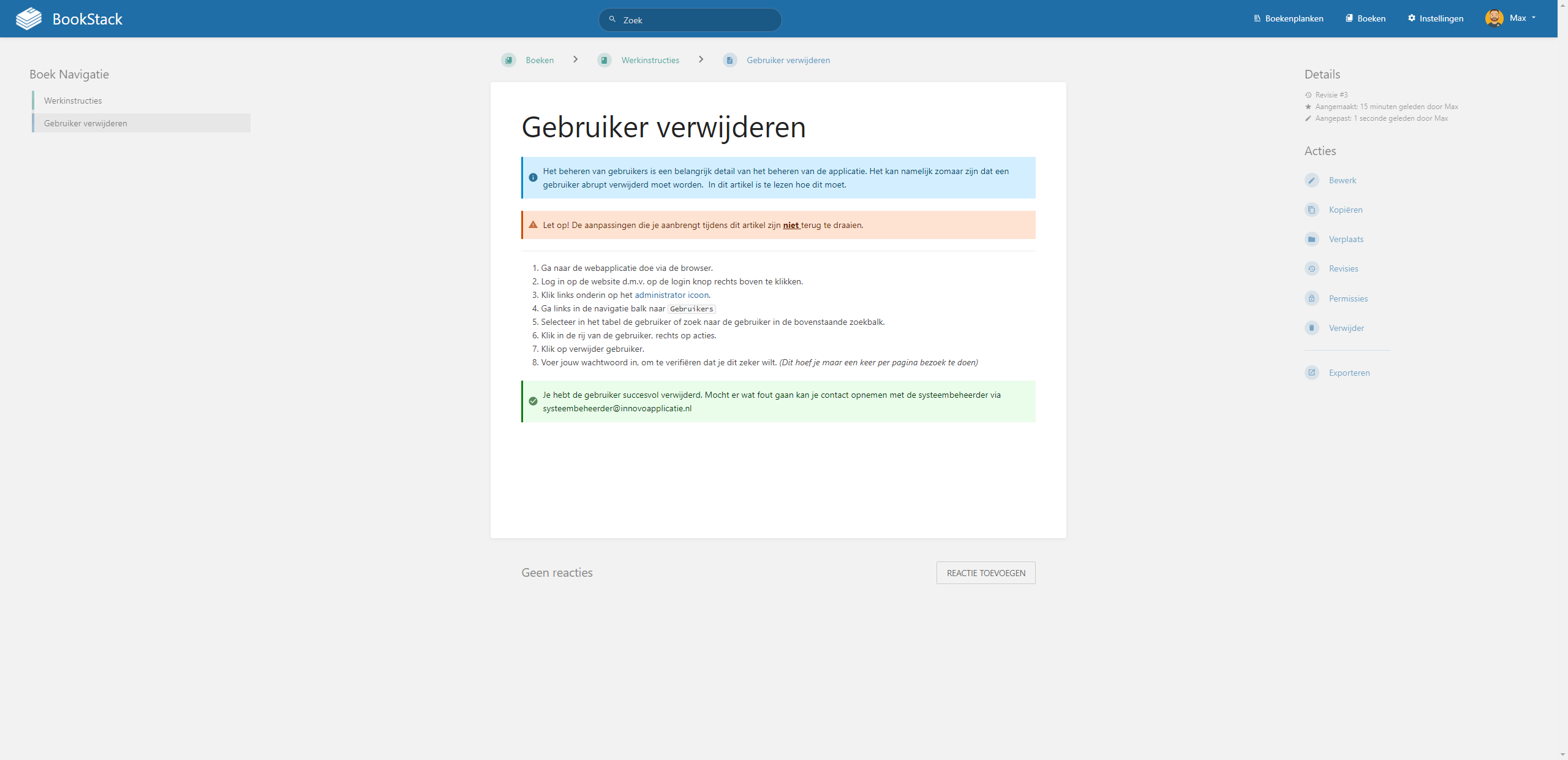Click the Boeken breadcrumb icon
This screenshot has height=760, width=1568.
pos(509,60)
